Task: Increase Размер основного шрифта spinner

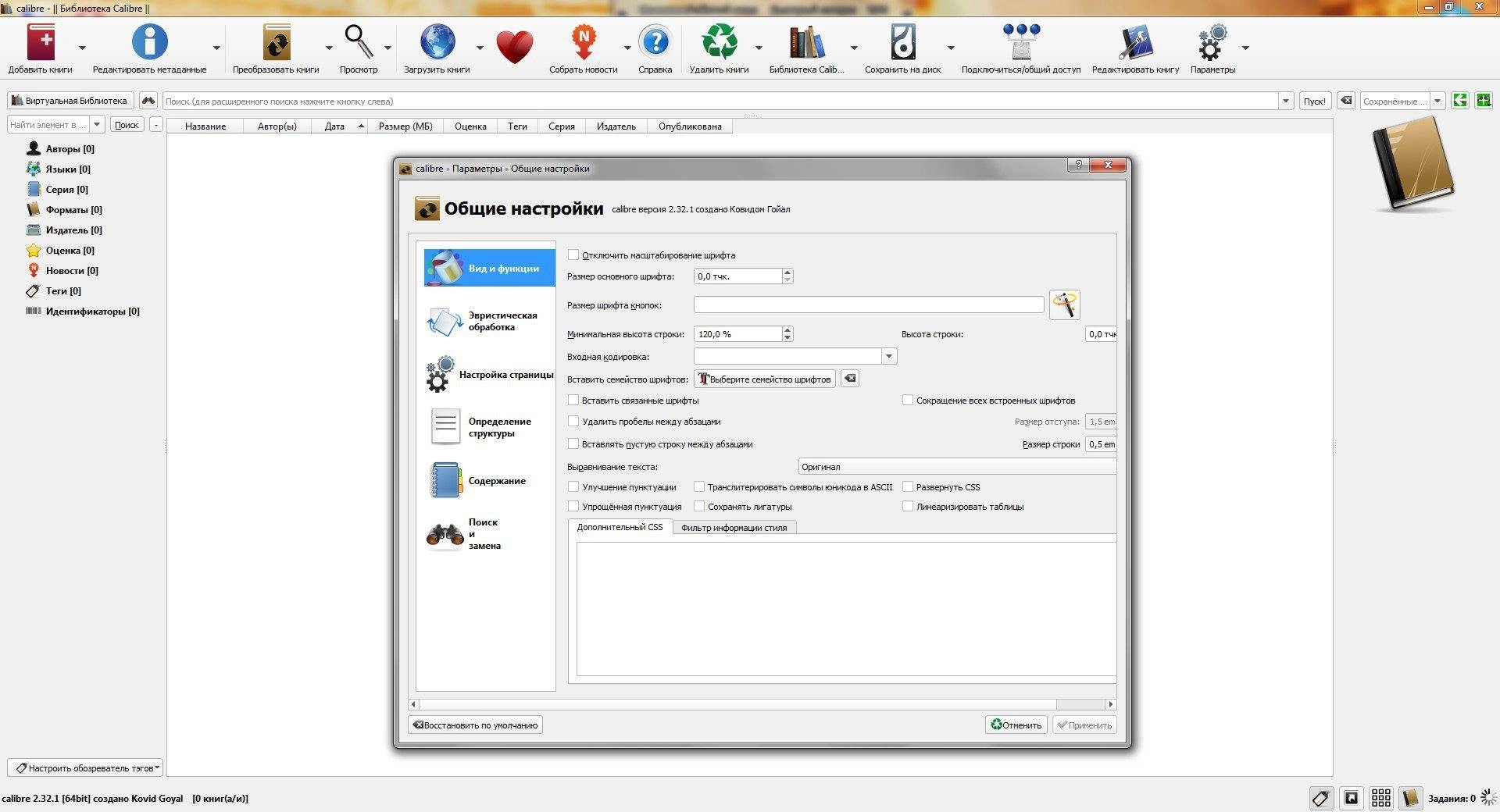Action: (787, 272)
